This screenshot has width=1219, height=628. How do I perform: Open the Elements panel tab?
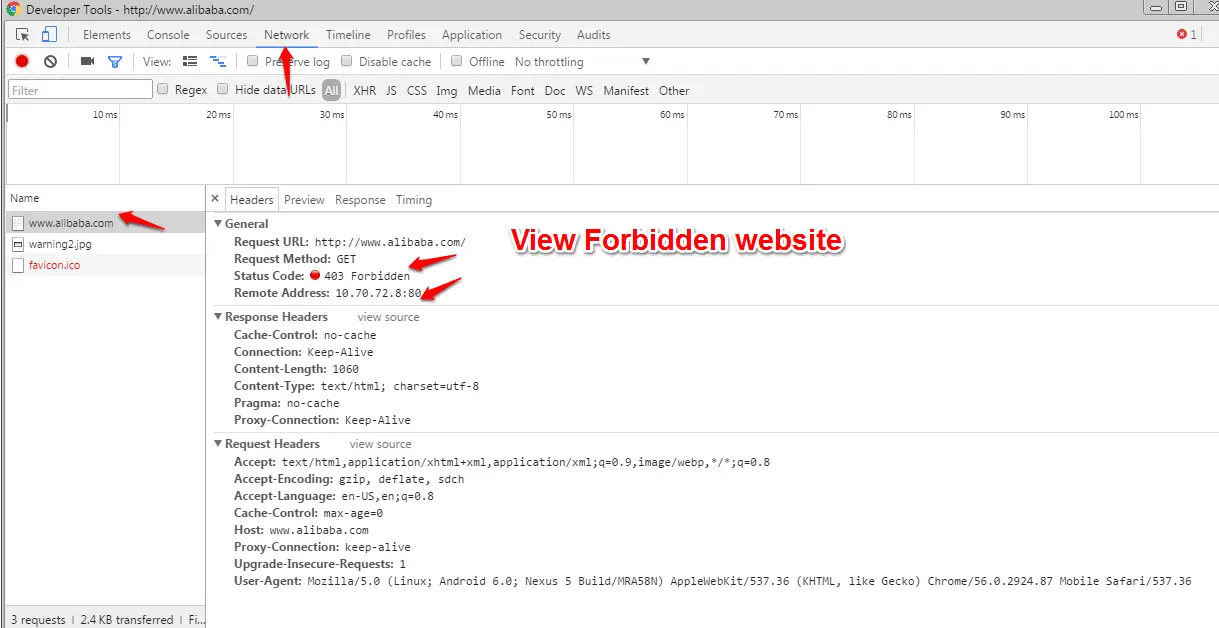click(x=107, y=34)
